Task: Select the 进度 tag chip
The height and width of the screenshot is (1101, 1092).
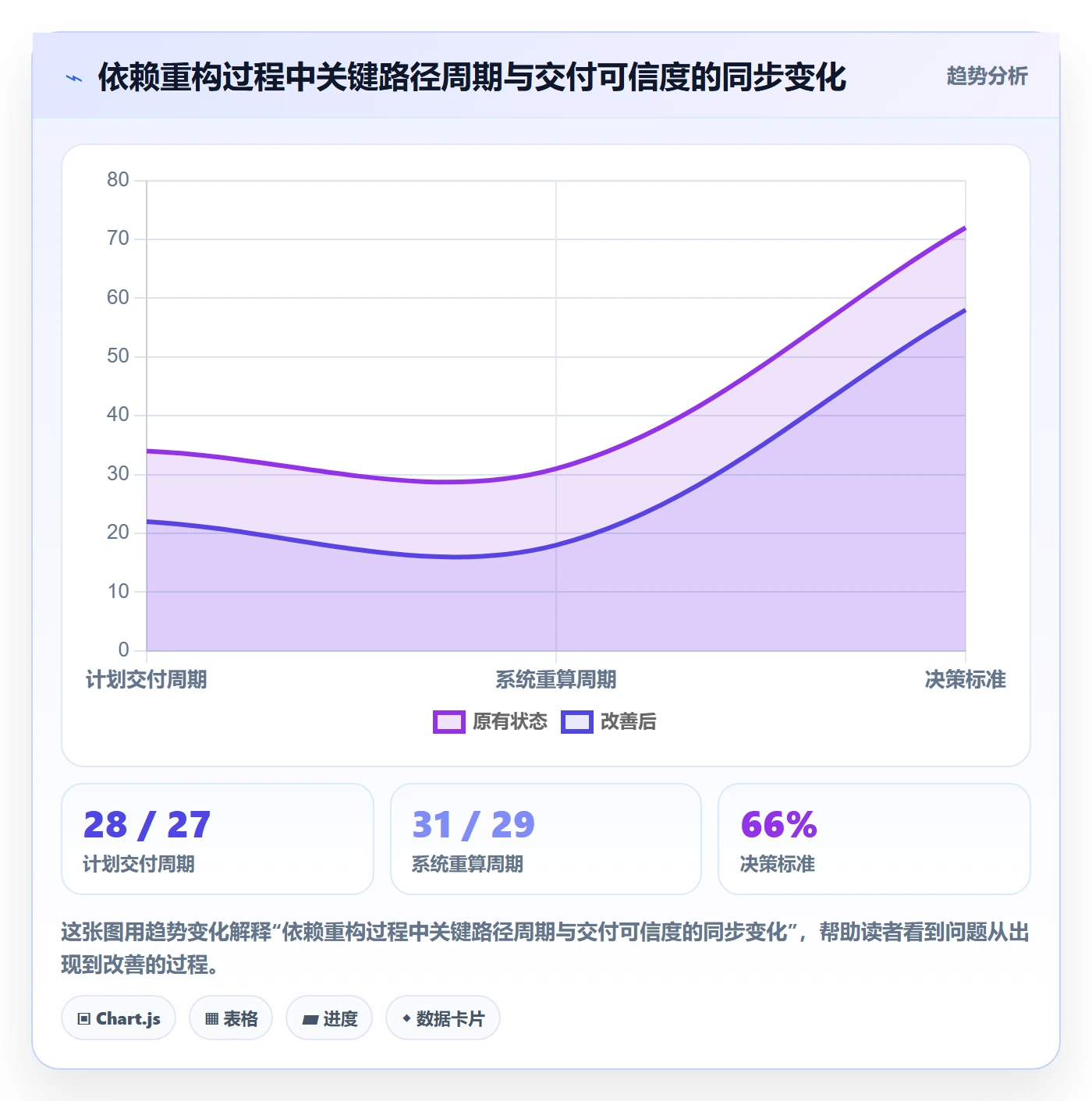Action: [329, 1018]
